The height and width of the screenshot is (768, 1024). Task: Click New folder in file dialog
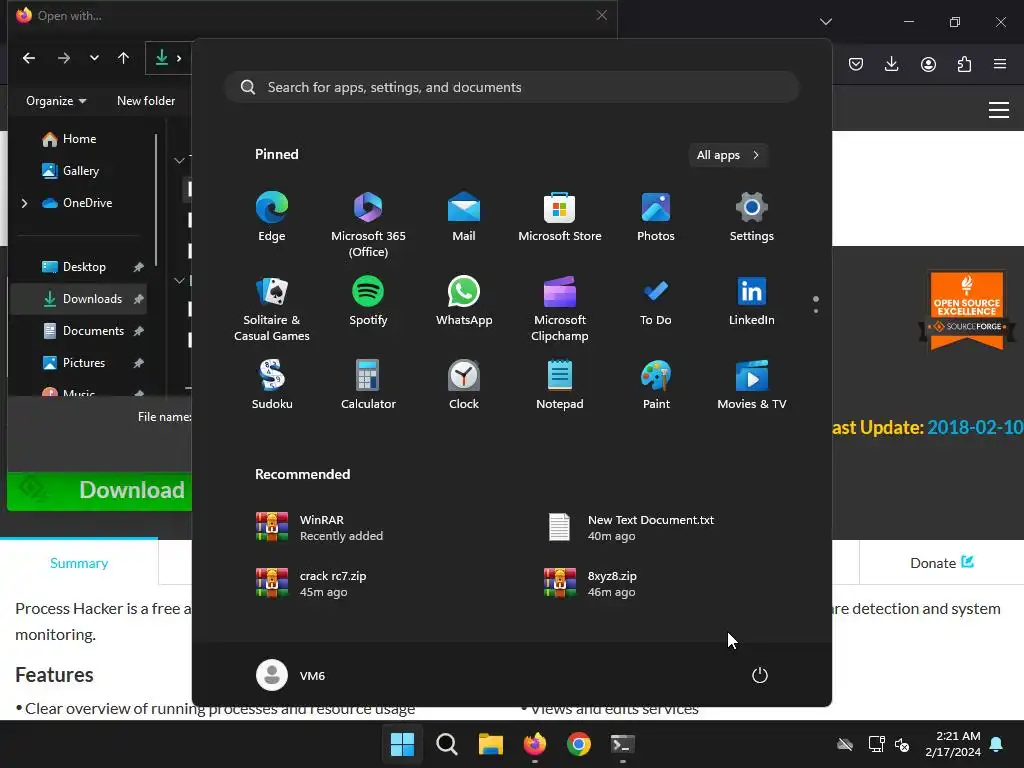pos(146,101)
